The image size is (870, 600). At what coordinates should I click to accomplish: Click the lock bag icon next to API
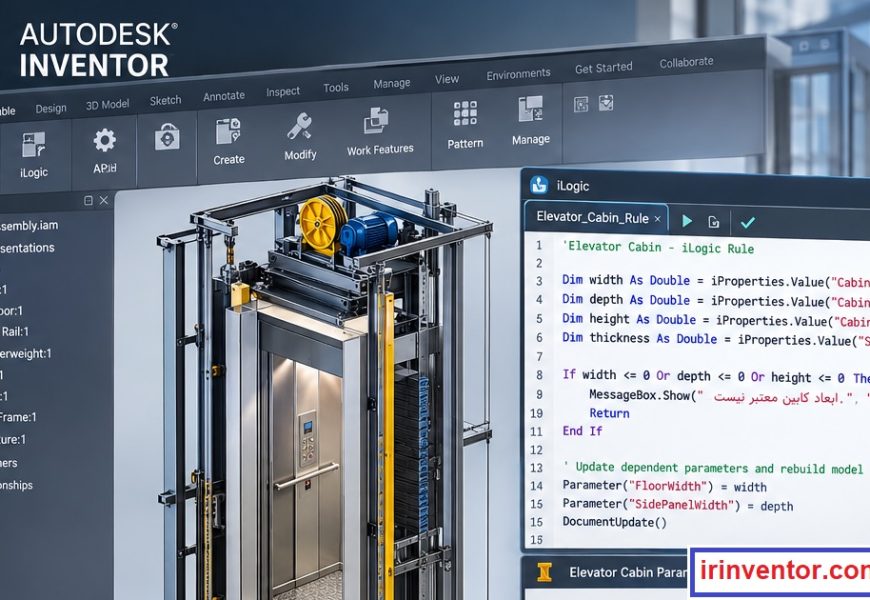coord(167,136)
